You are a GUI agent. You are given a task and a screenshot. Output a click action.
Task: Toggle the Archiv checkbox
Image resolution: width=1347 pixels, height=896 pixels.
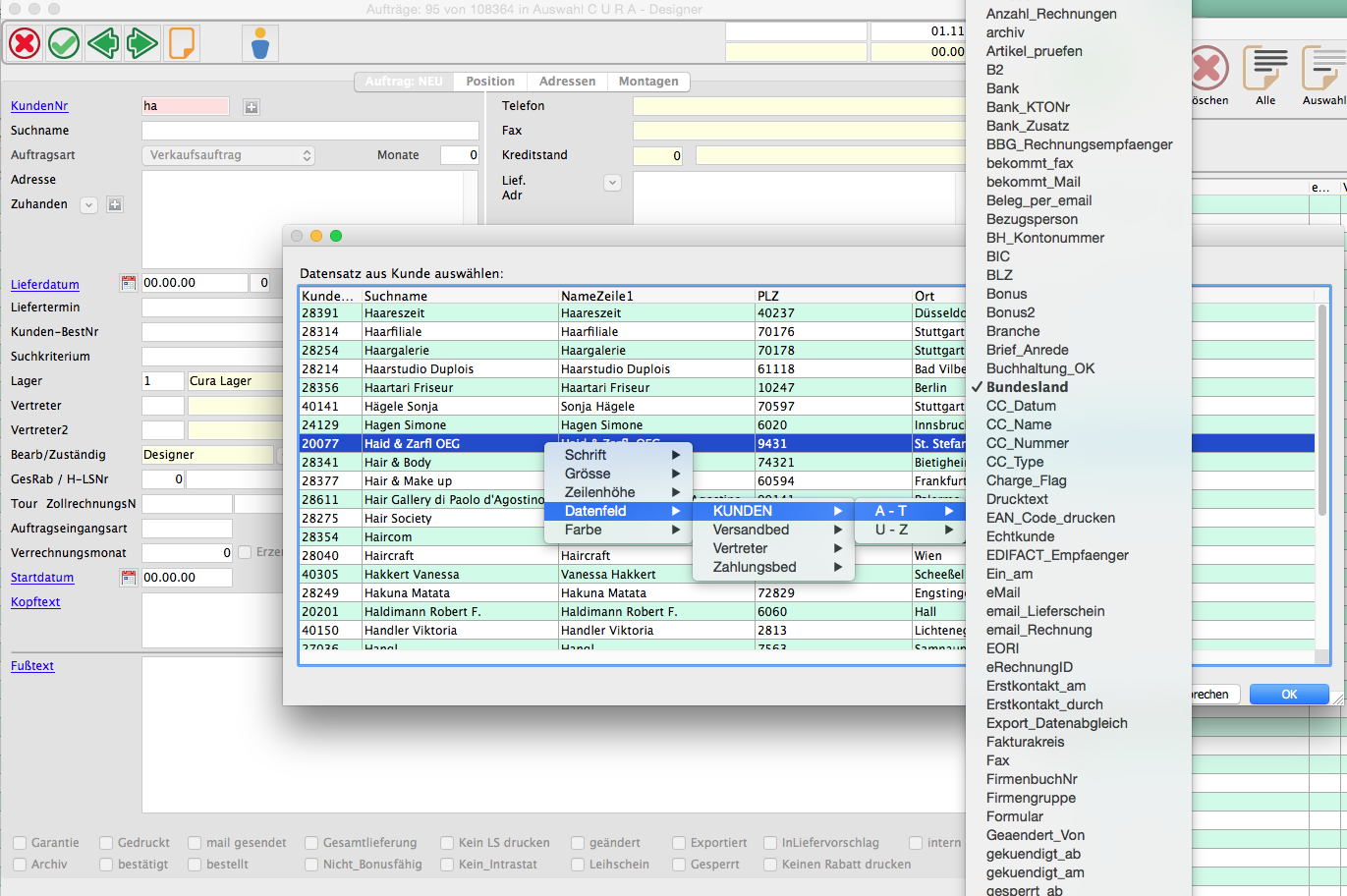pyautogui.click(x=20, y=865)
